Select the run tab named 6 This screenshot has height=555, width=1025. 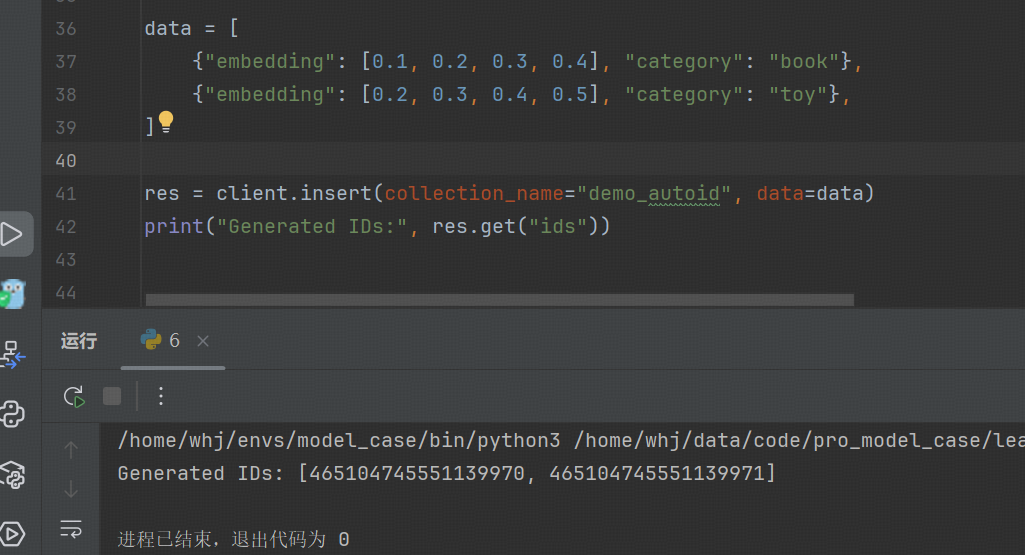(x=162, y=341)
